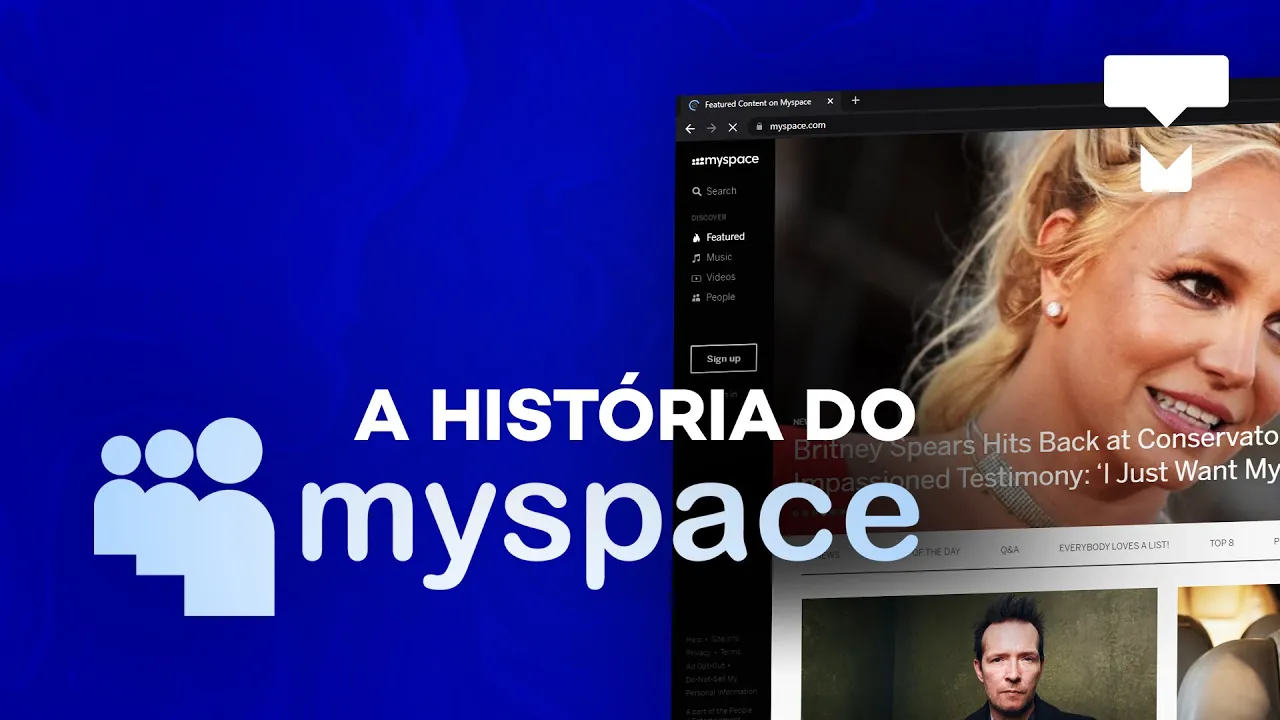Click the Sign up button
1280x720 pixels.
coord(723,358)
